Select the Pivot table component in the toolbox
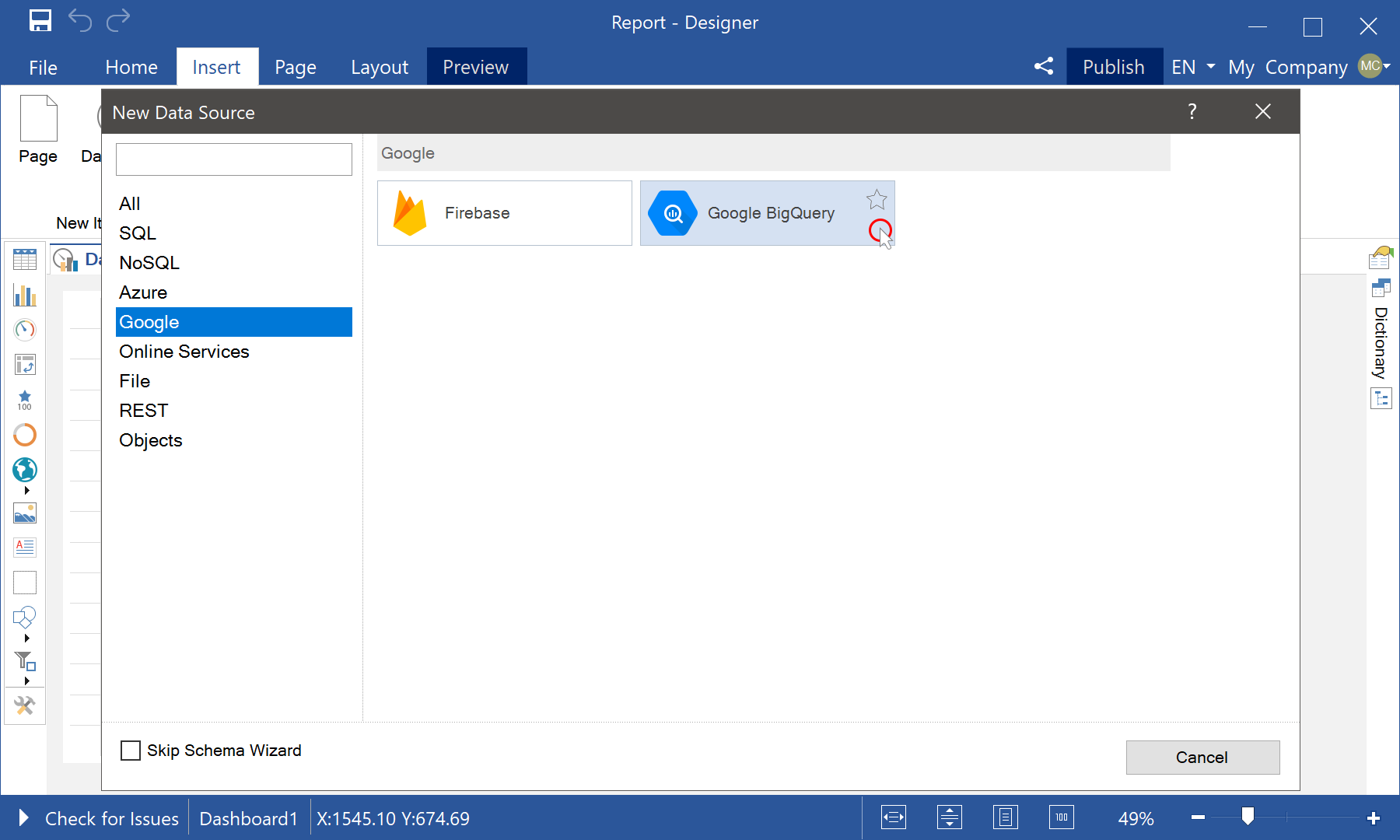 [25, 364]
